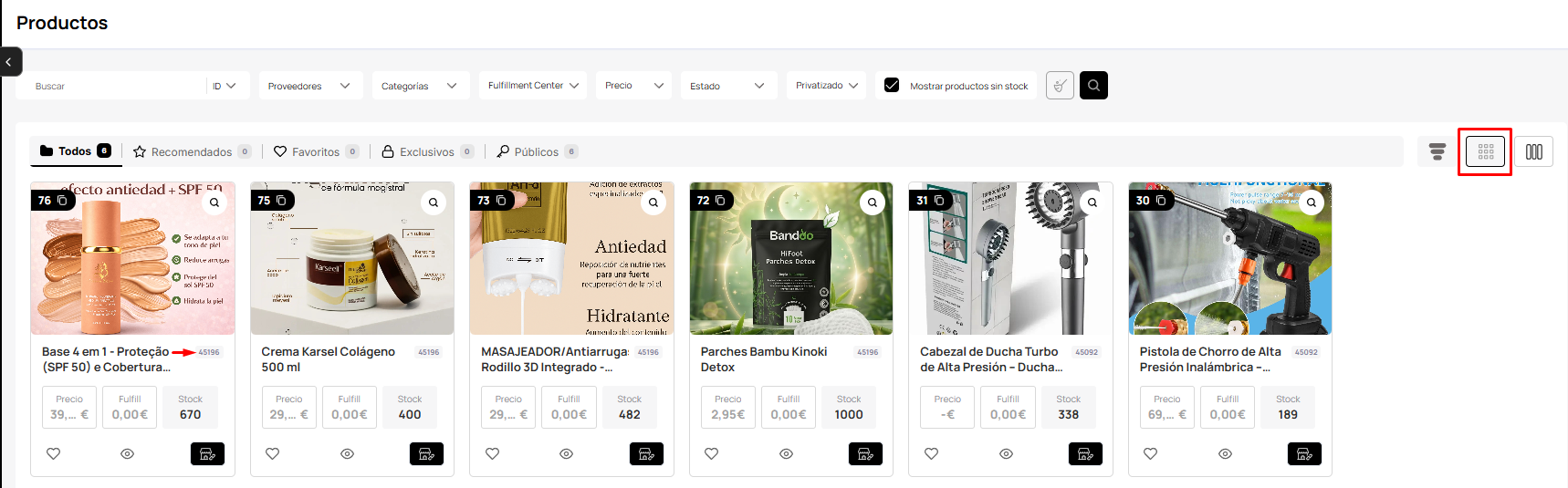The image size is (1568, 488).
Task: Zoom the Pistola de Chorro image
Action: pyautogui.click(x=1312, y=202)
